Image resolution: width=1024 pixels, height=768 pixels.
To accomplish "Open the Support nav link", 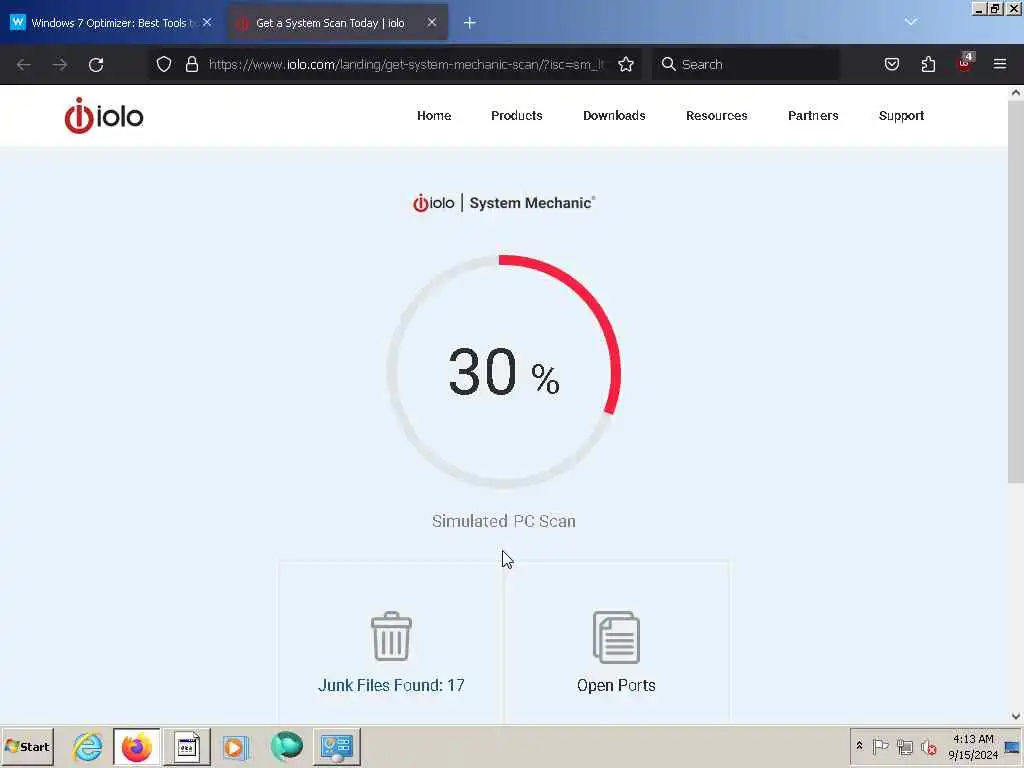I will (901, 116).
